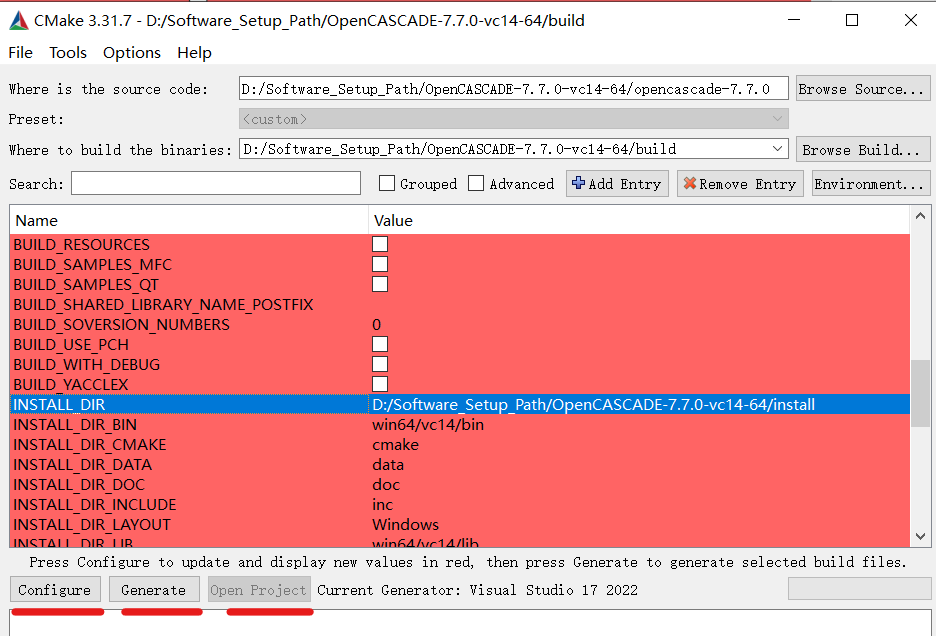Check the BUILD_SAMPLES_MFC option
The width and height of the screenshot is (936, 636).
tap(380, 264)
